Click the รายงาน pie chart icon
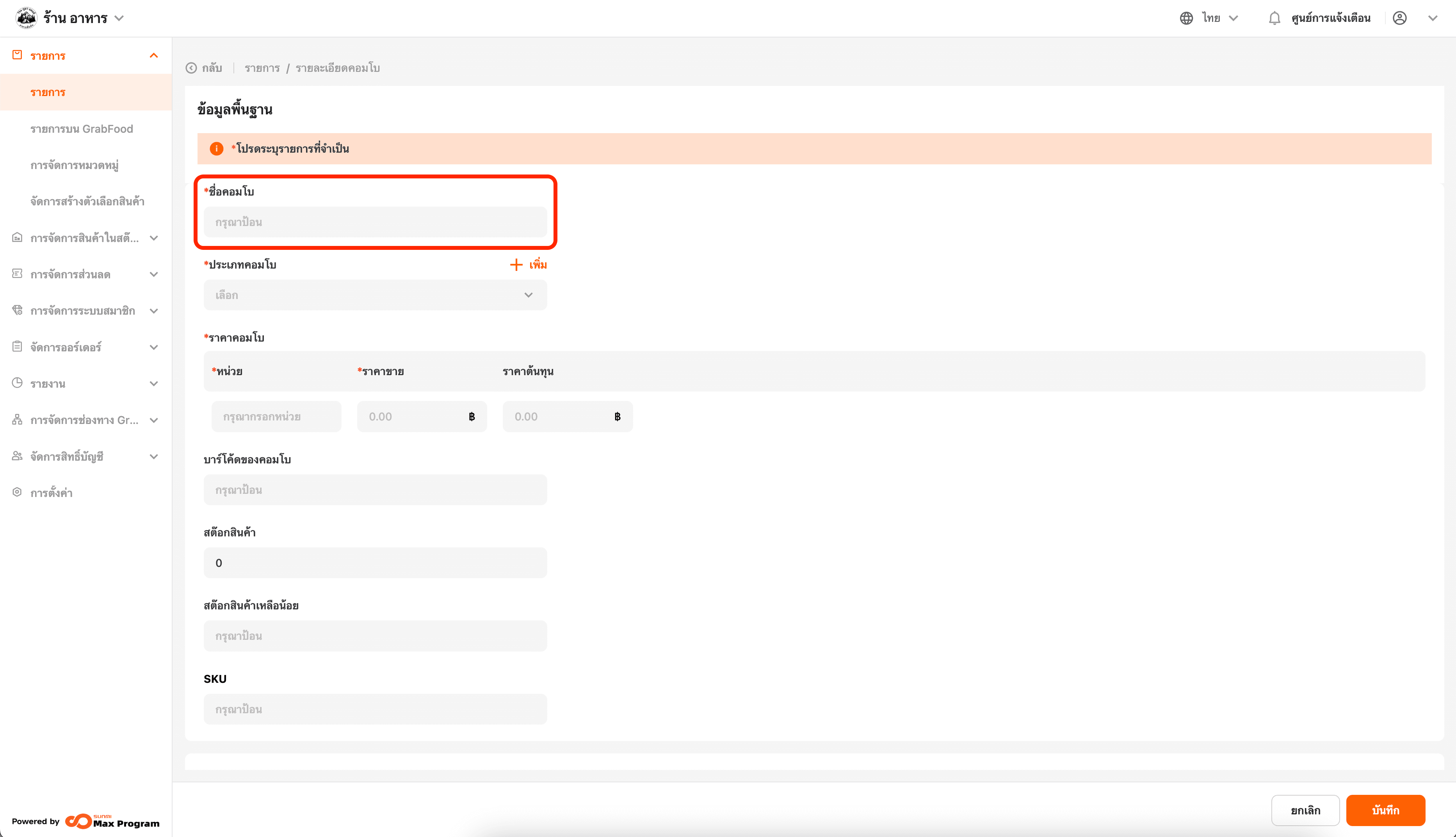Viewport: 1456px width, 837px height. click(17, 383)
